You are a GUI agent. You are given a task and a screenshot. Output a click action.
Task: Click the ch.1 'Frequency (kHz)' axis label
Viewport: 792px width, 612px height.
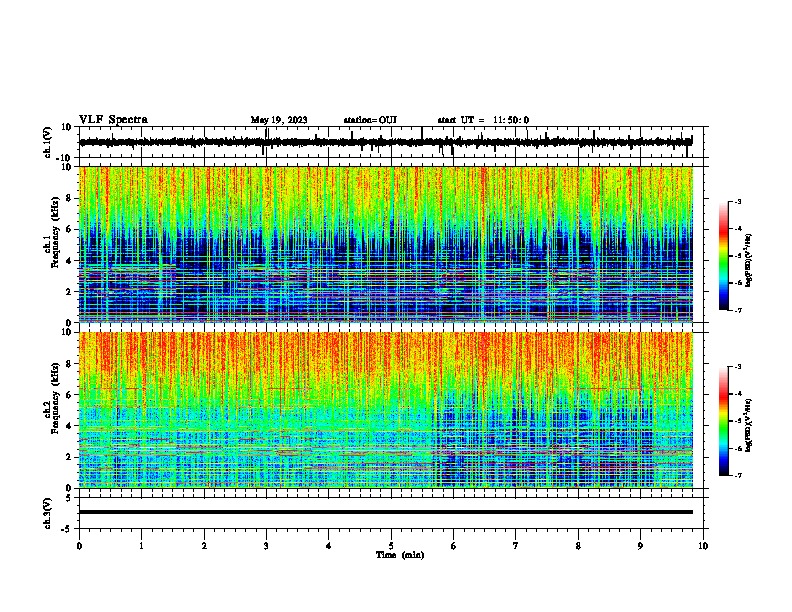[x=55, y=232]
